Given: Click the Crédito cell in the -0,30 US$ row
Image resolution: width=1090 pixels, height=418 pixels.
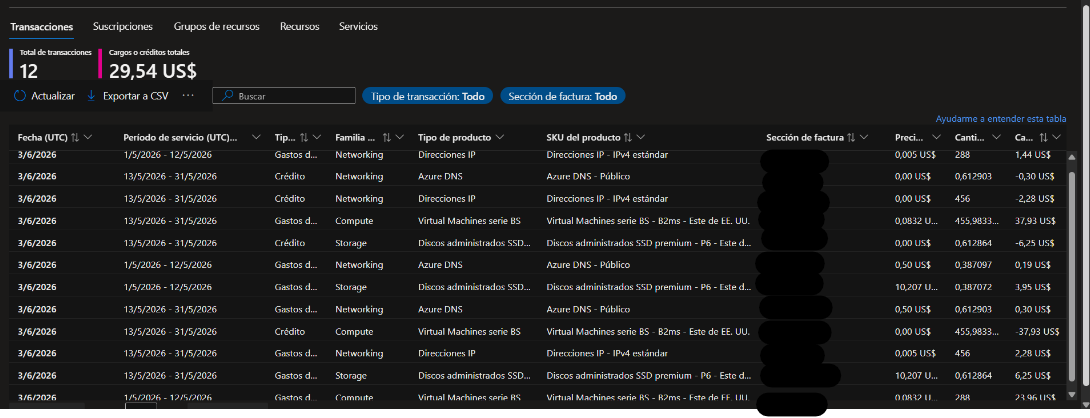Looking at the screenshot, I should [290, 177].
